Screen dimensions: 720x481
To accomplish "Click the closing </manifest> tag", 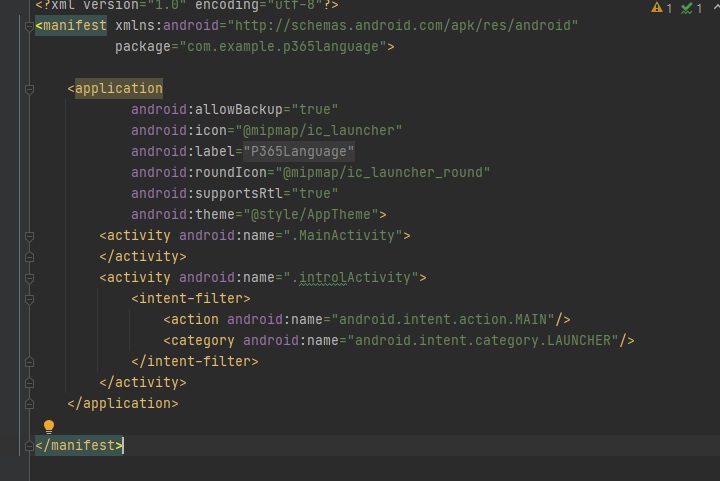I will pos(79,445).
